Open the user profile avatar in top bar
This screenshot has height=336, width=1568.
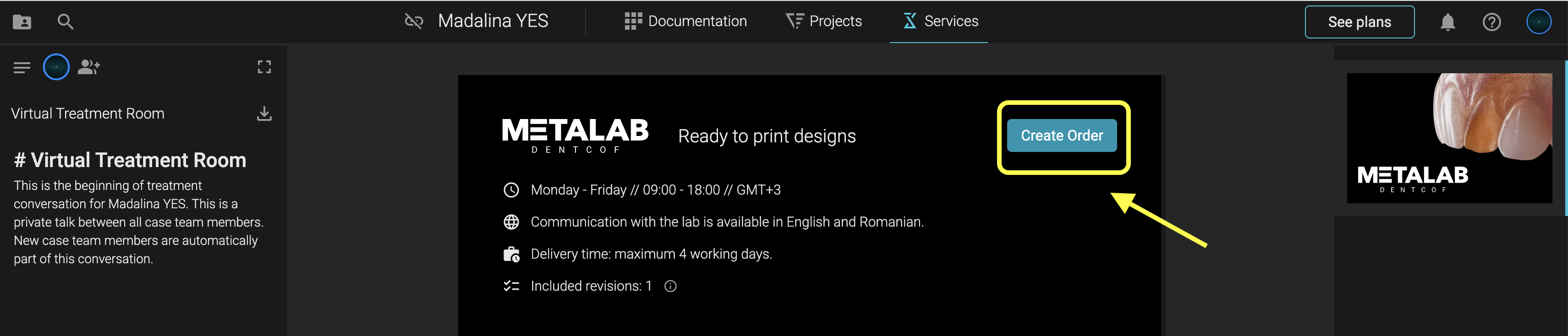pyautogui.click(x=1539, y=22)
